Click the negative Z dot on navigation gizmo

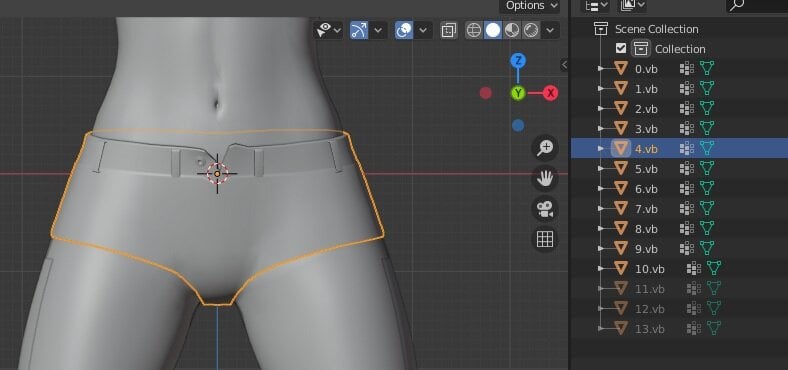click(518, 125)
